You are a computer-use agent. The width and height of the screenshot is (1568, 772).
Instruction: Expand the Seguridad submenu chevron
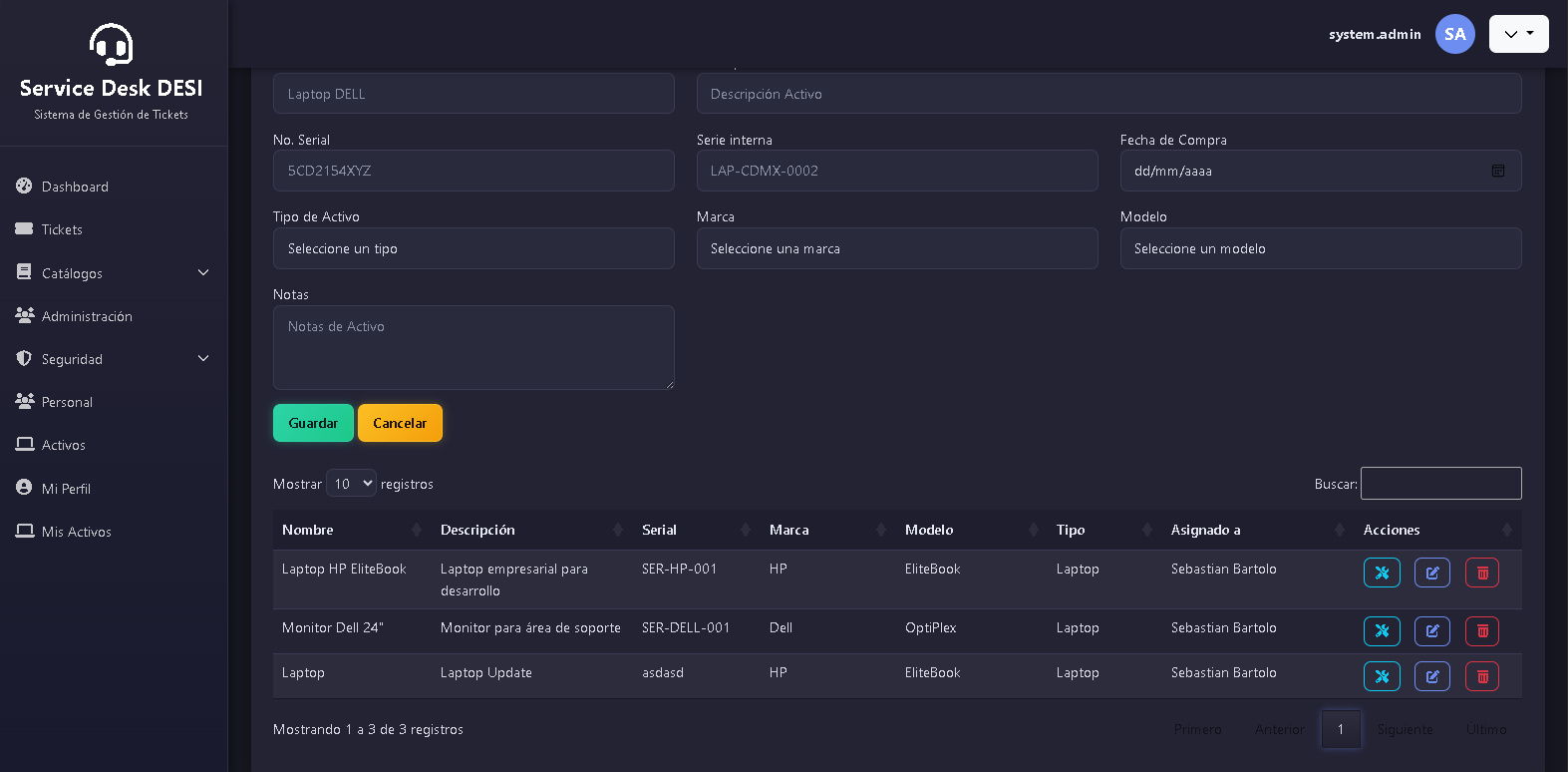[x=203, y=358]
